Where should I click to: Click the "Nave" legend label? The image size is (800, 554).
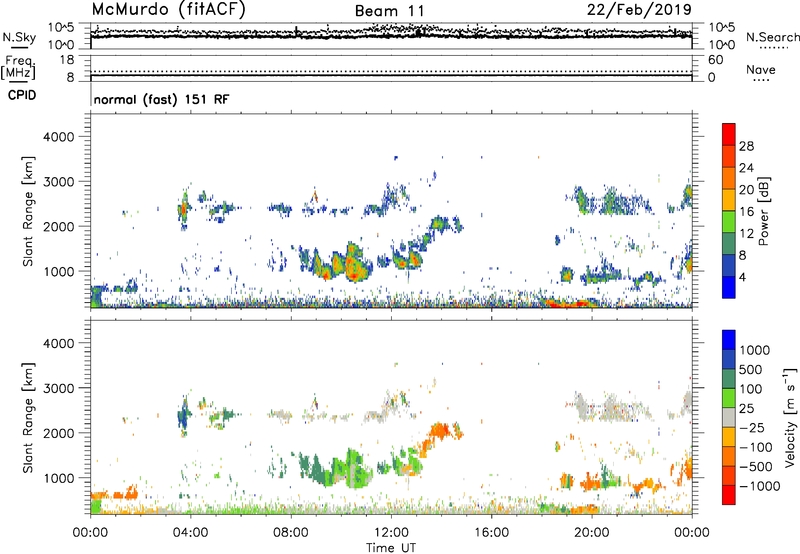[x=760, y=69]
